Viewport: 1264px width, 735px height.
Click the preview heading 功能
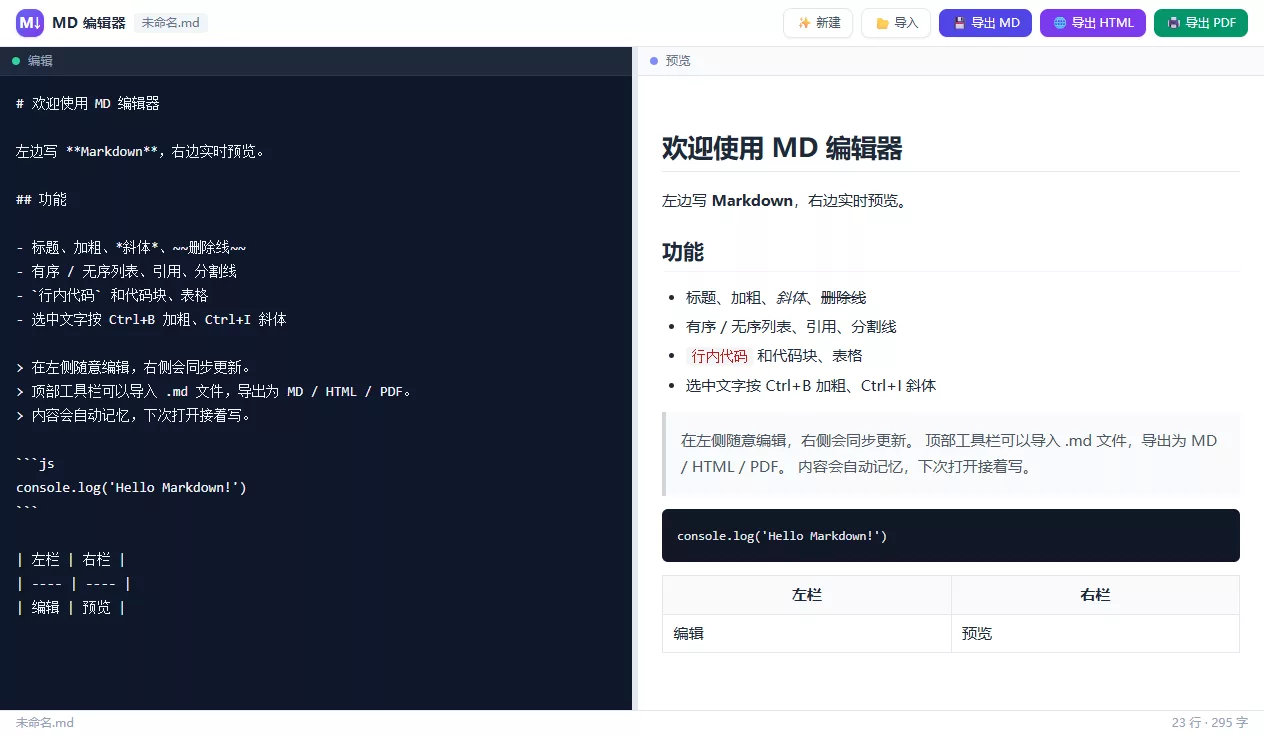pyautogui.click(x=683, y=252)
